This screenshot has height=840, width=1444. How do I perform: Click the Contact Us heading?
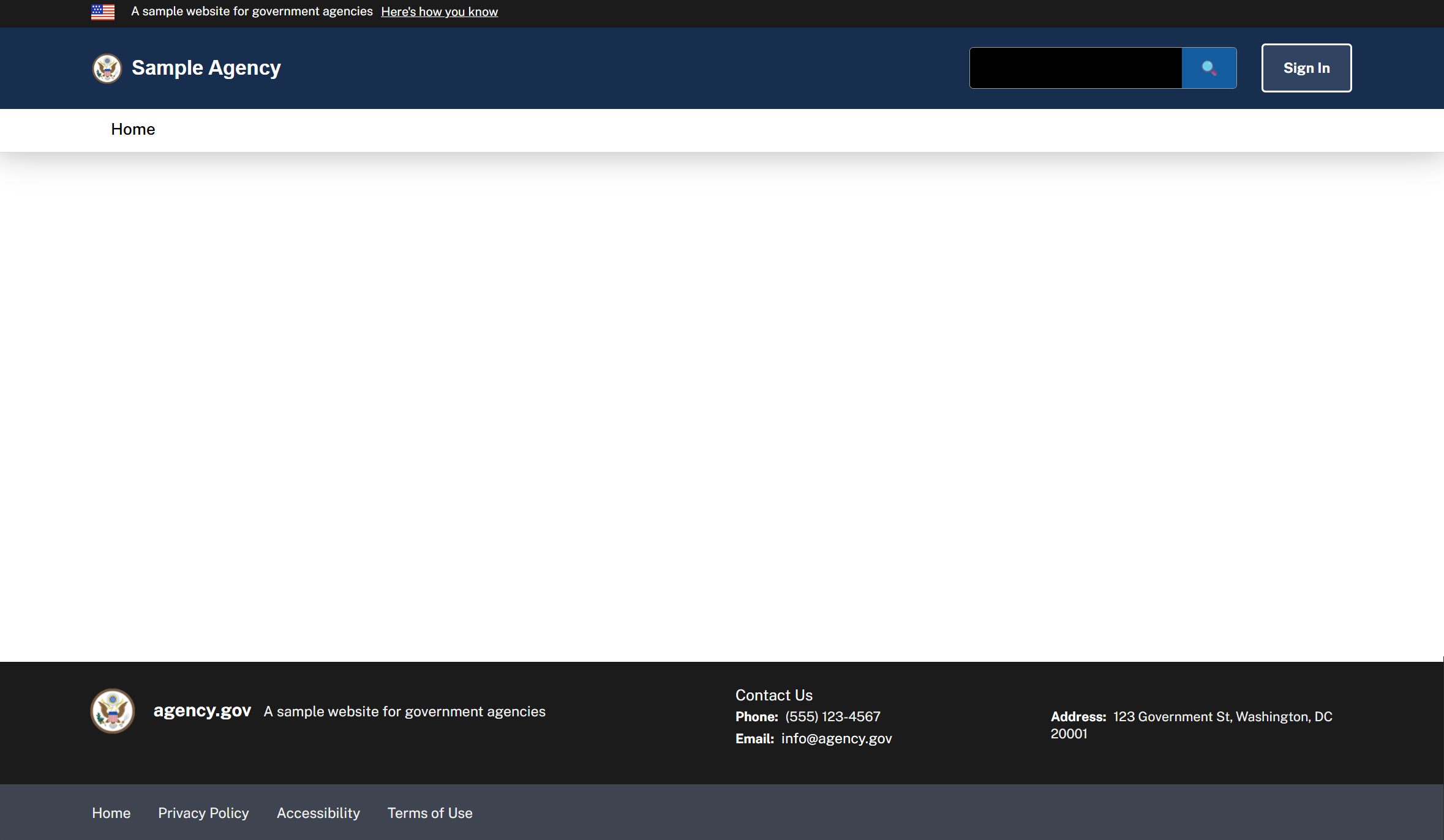coord(773,696)
